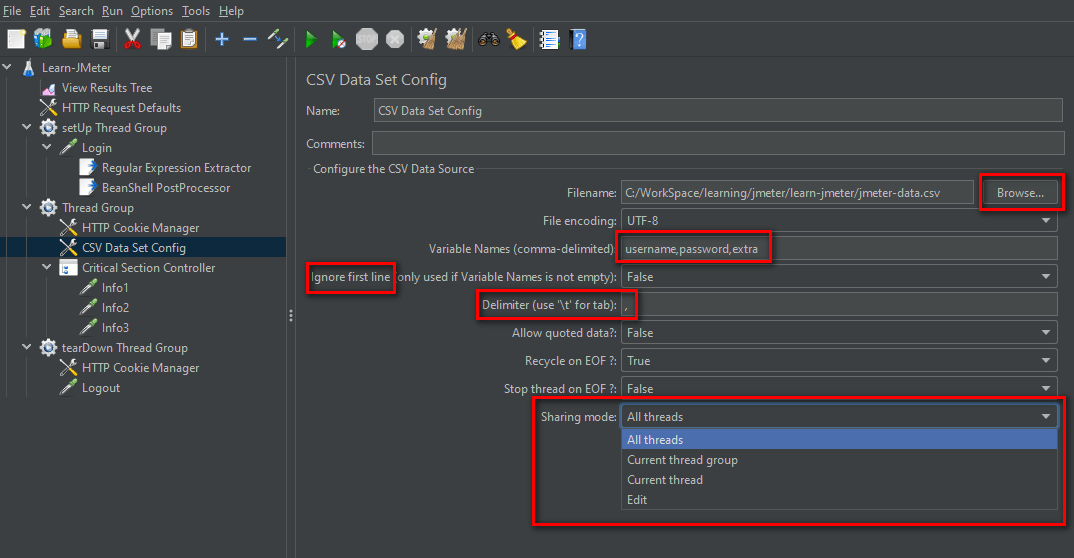Click the Delimiter input field
The height and width of the screenshot is (558, 1074).
pos(839,305)
